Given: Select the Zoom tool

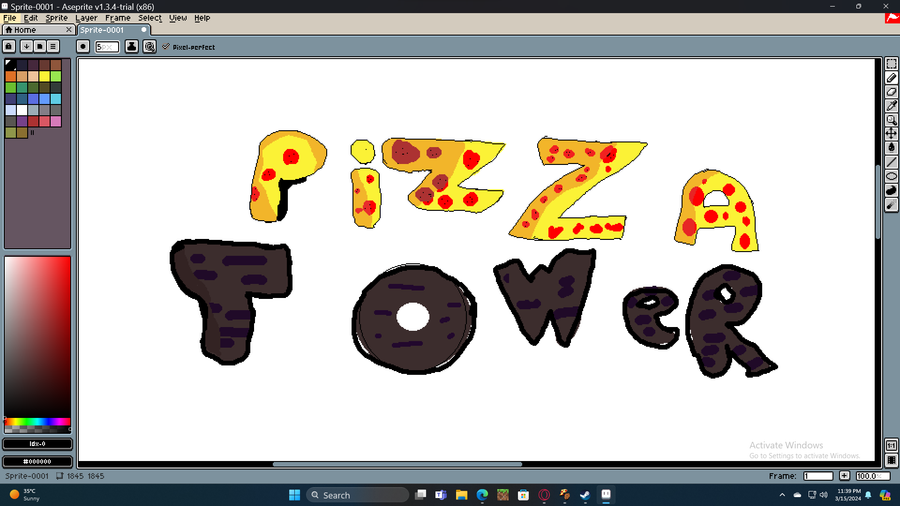Looking at the screenshot, I should click(x=891, y=120).
